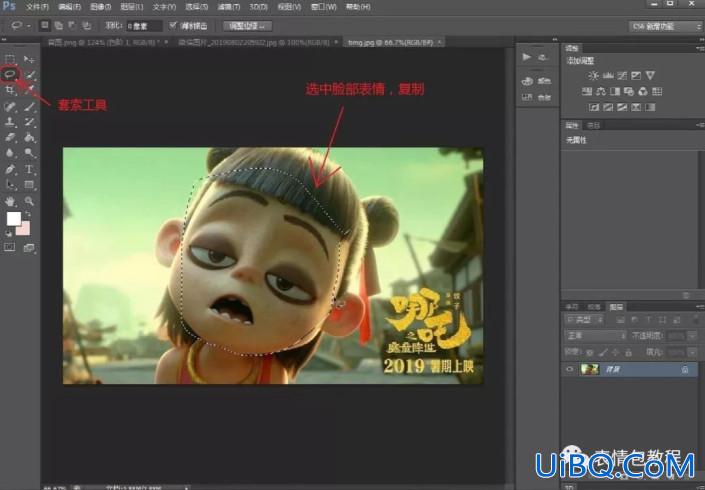This screenshot has width=705, height=490.
Task: Select the Rectangular Marquee tool
Action: click(x=10, y=59)
